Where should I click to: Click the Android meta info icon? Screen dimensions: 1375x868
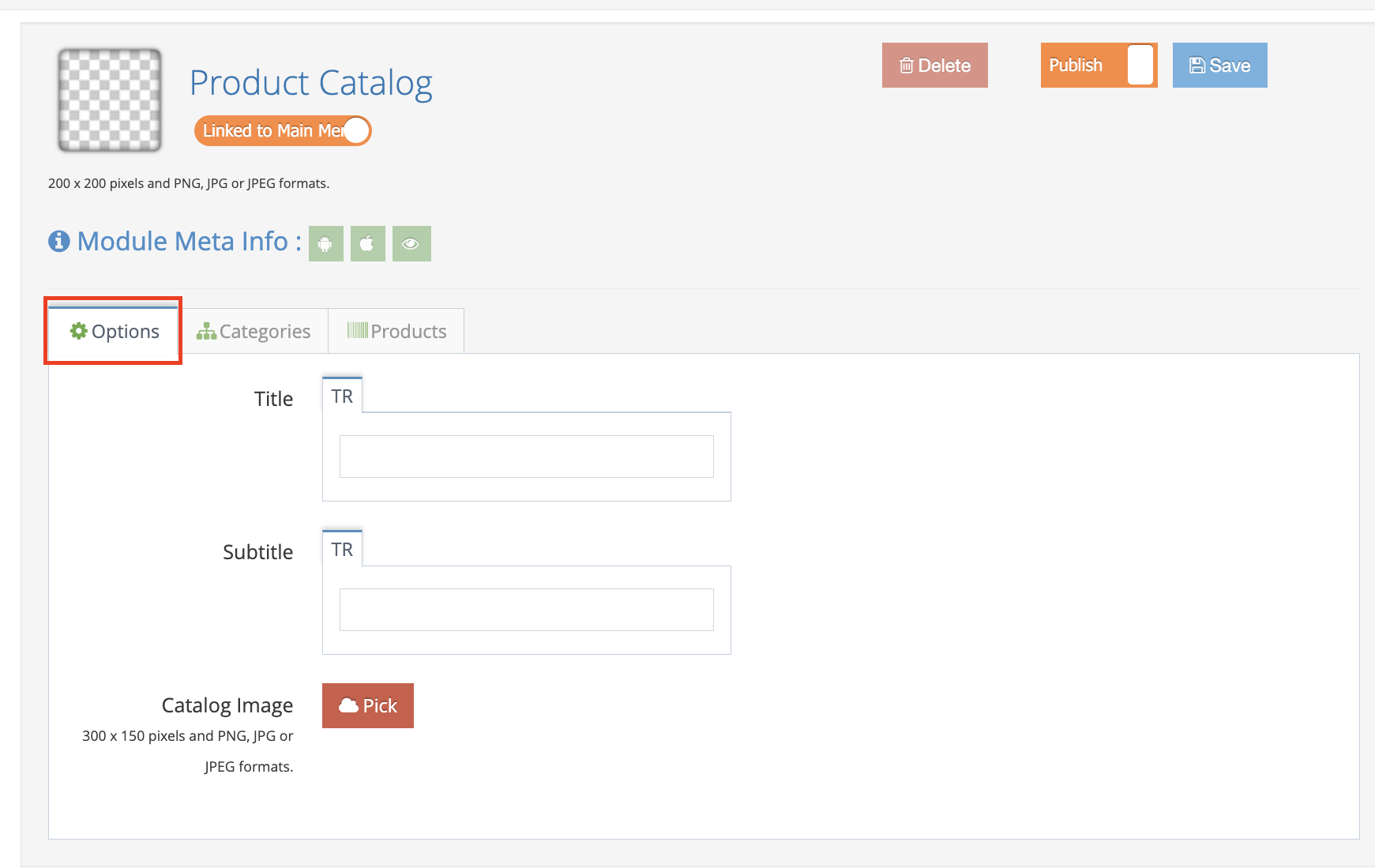pos(325,243)
